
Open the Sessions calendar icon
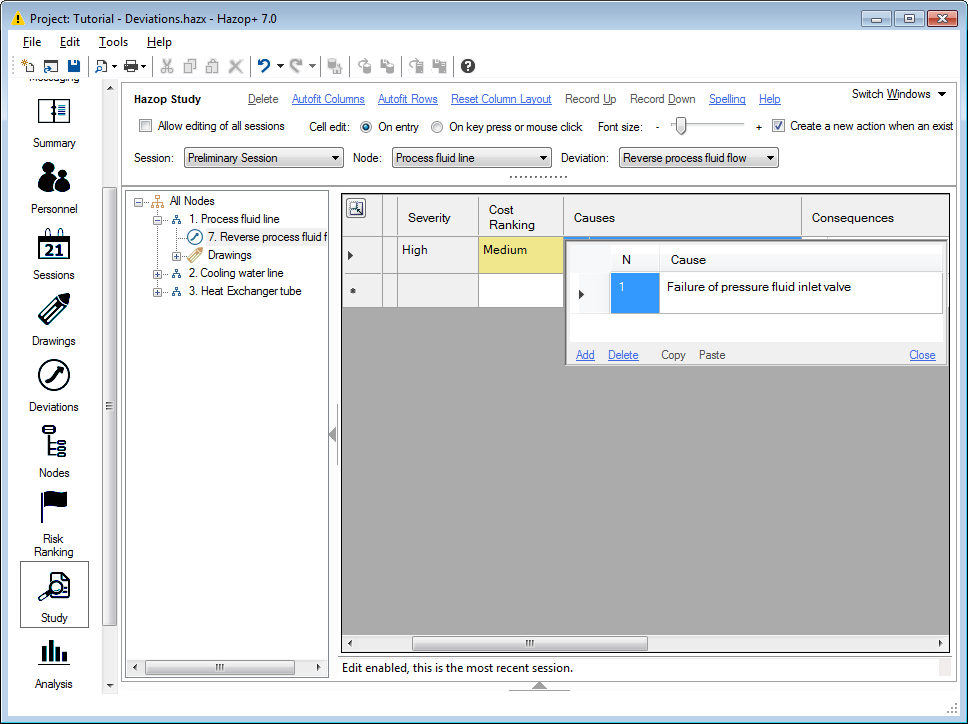tap(54, 253)
